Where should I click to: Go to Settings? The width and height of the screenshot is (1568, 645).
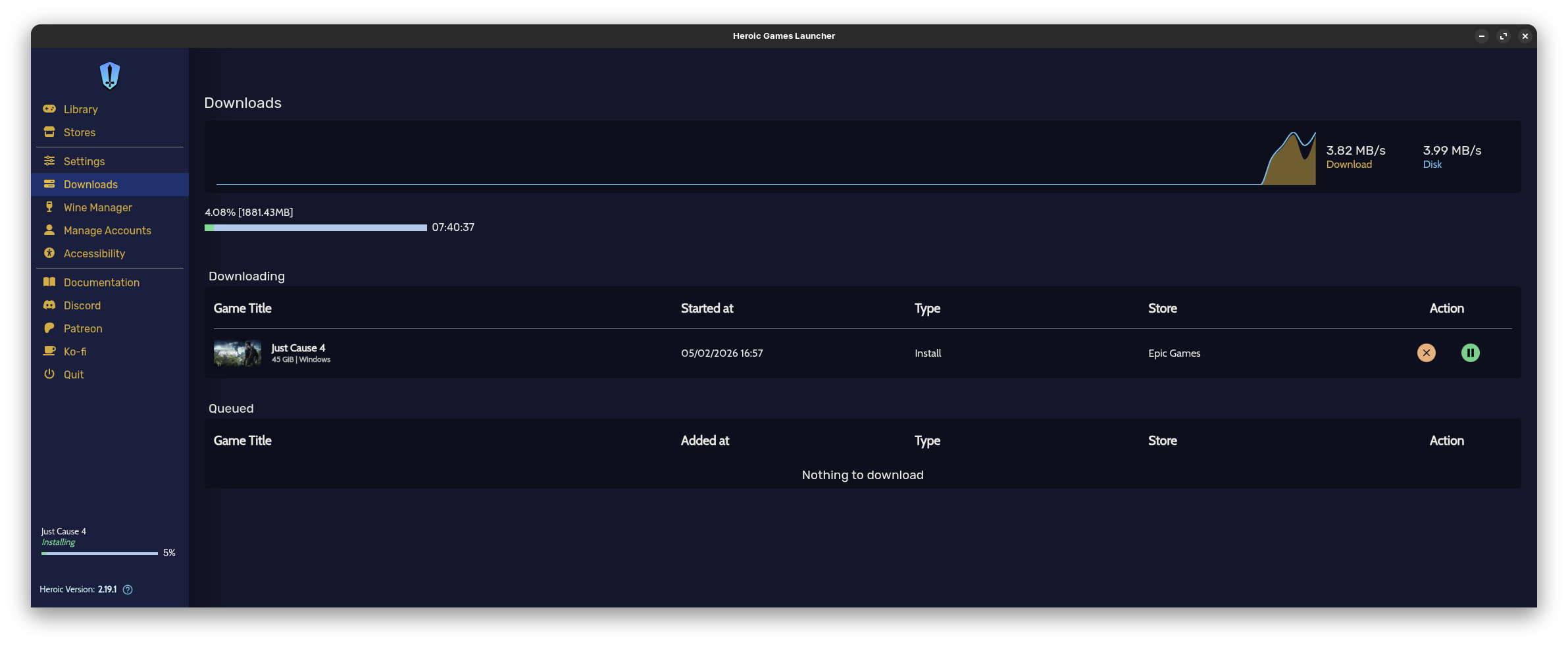(x=110, y=161)
